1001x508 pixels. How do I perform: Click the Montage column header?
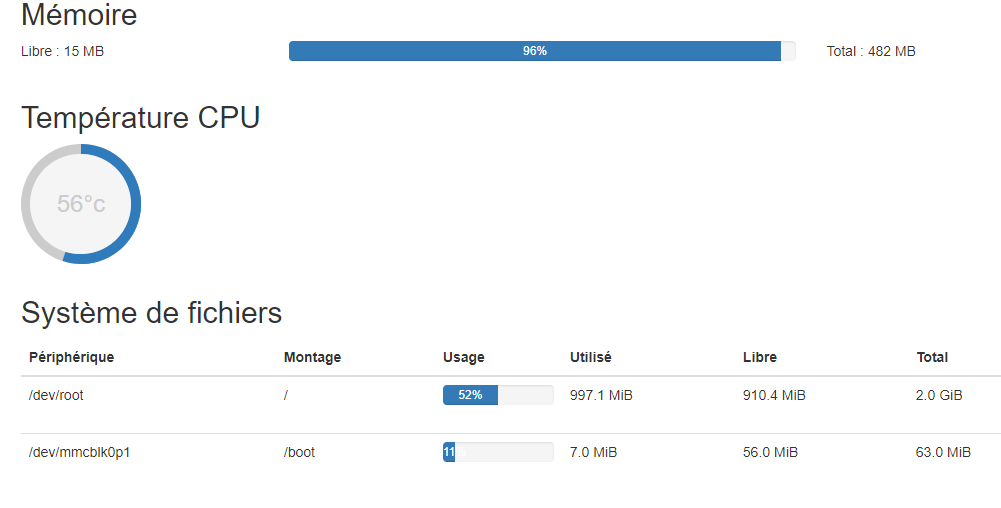point(312,357)
